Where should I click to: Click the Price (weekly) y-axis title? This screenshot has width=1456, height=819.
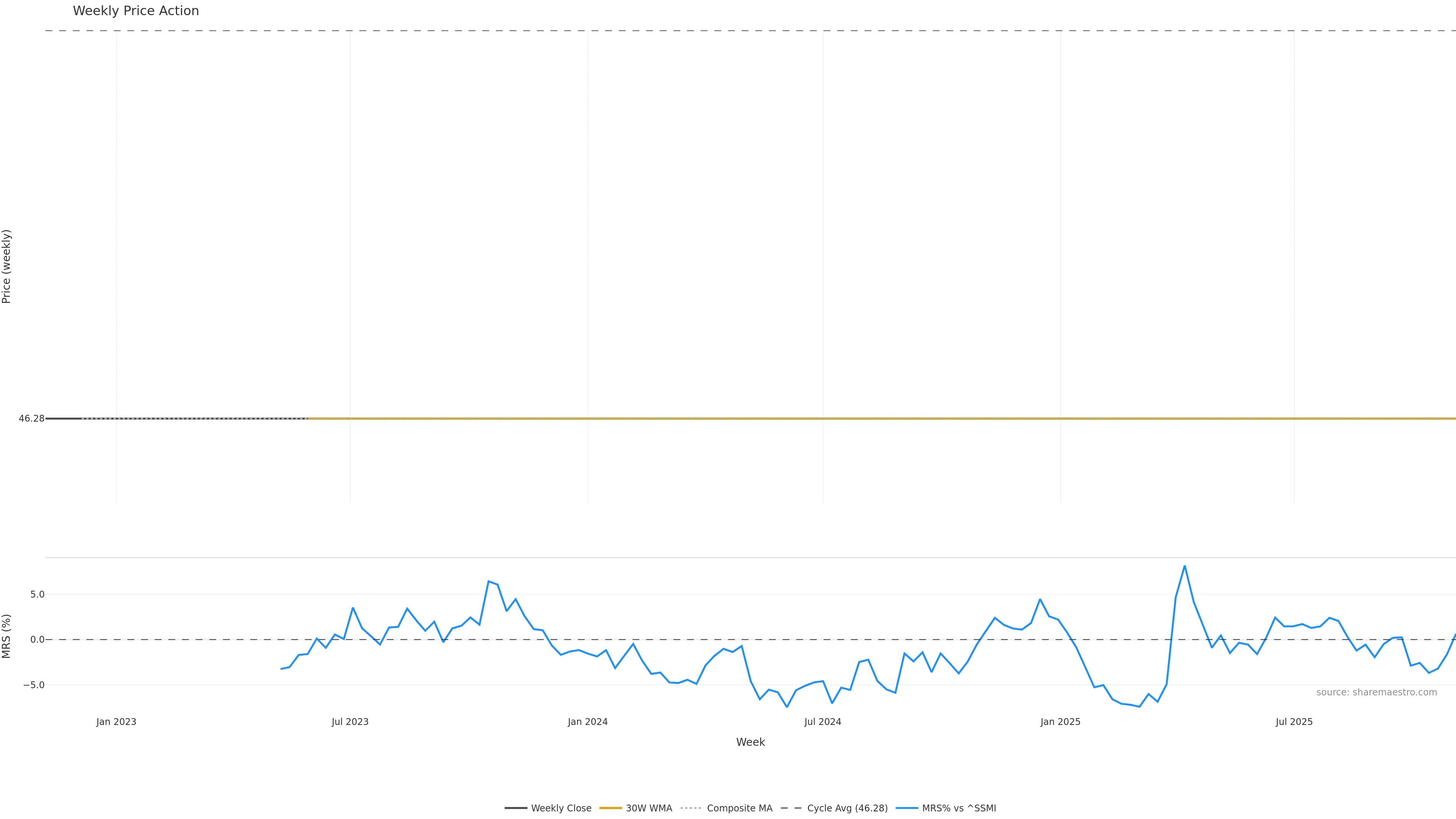click(x=7, y=266)
